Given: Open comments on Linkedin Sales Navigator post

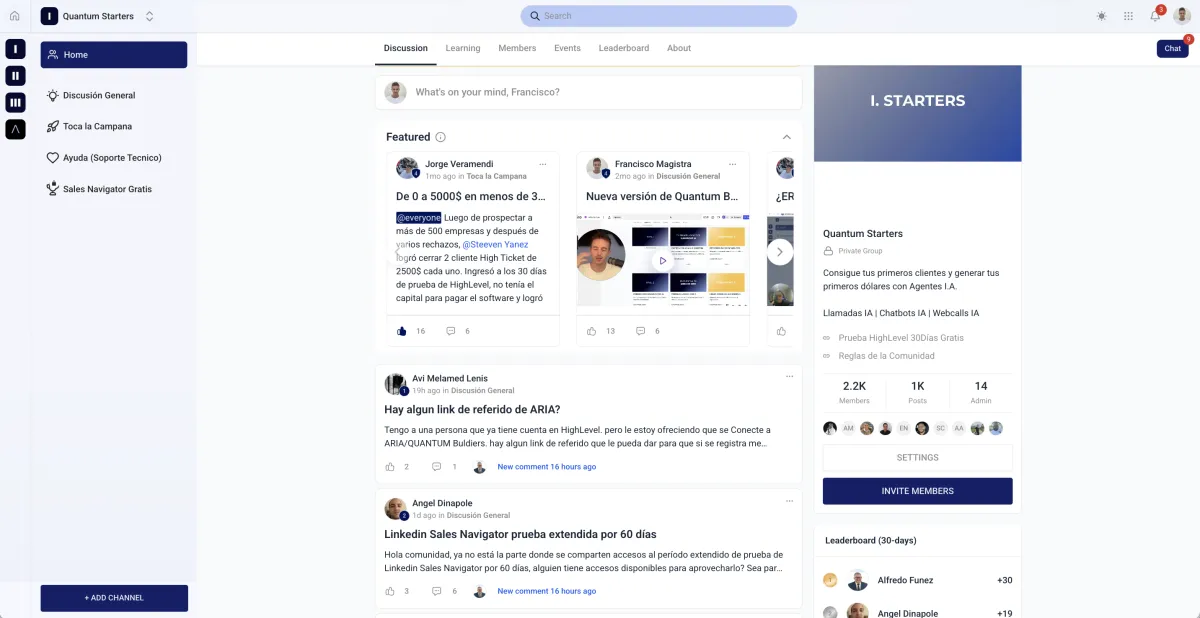Looking at the screenshot, I should click(x=437, y=591).
